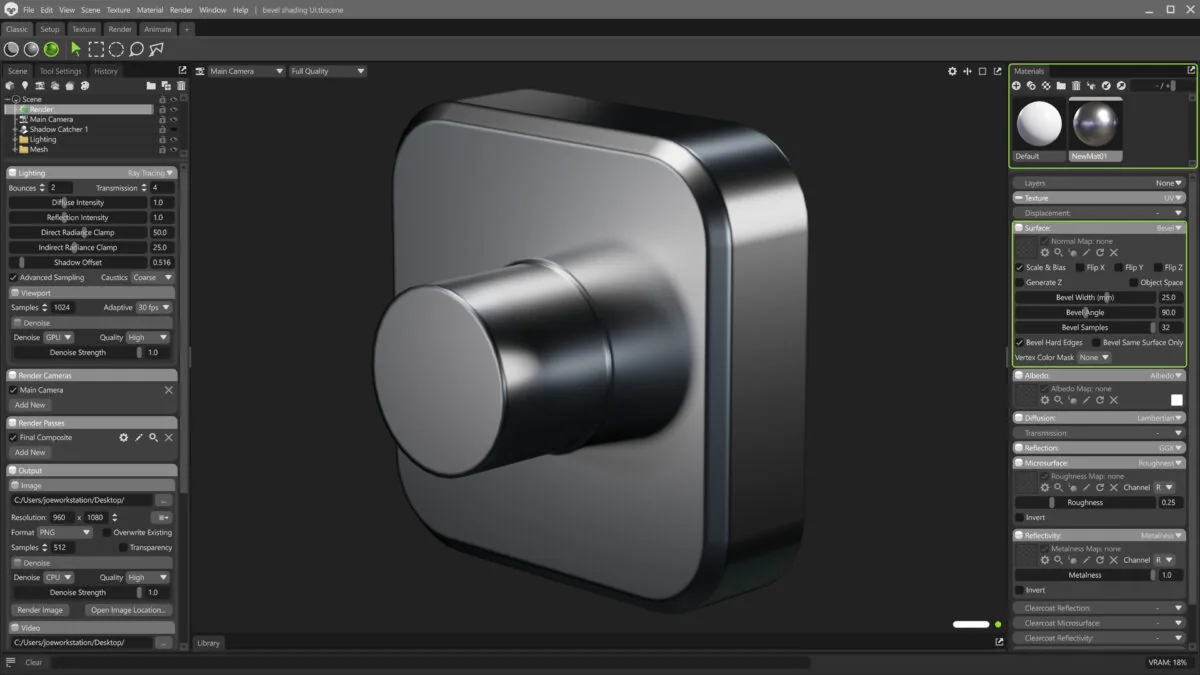
Task: Delete selected scene object with trash icon
Action: pyautogui.click(x=180, y=86)
